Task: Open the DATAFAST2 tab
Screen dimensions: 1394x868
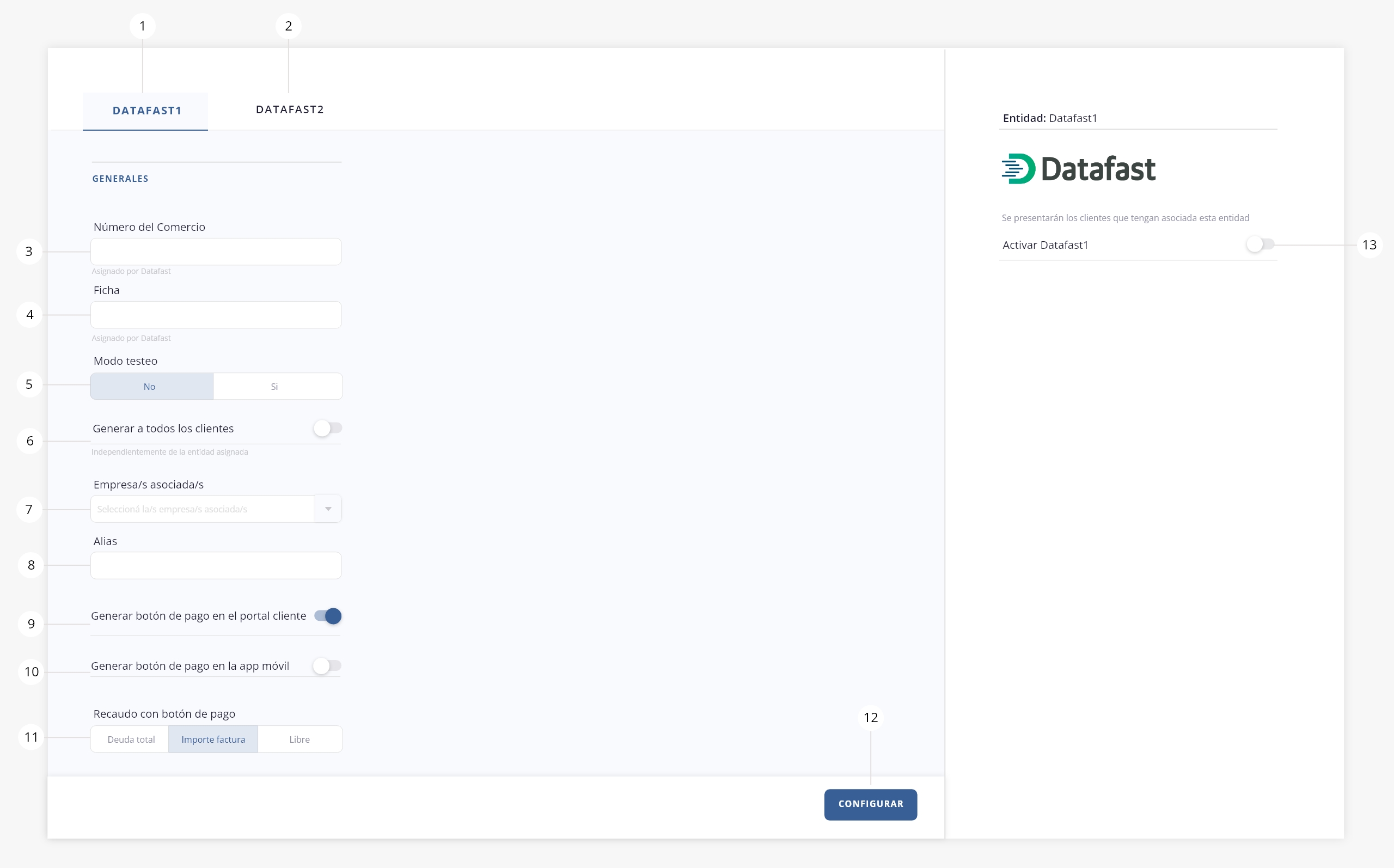Action: (x=290, y=109)
